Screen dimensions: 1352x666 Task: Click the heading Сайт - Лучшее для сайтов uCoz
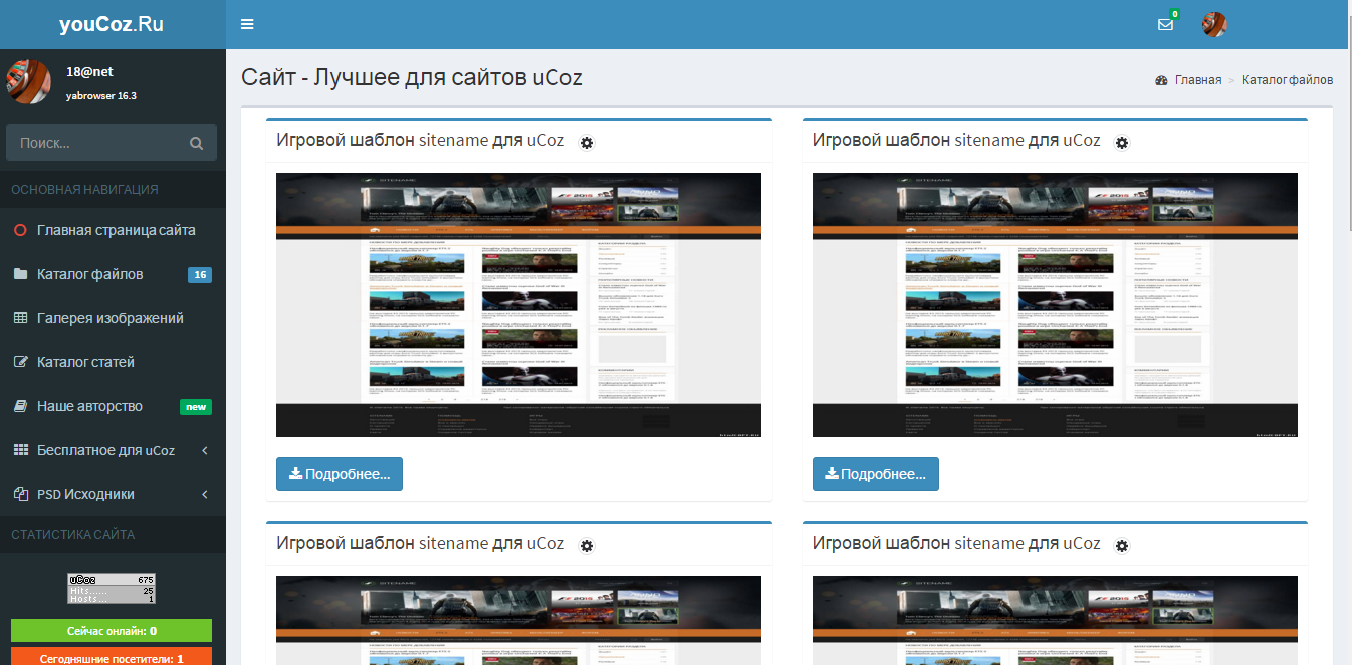412,77
